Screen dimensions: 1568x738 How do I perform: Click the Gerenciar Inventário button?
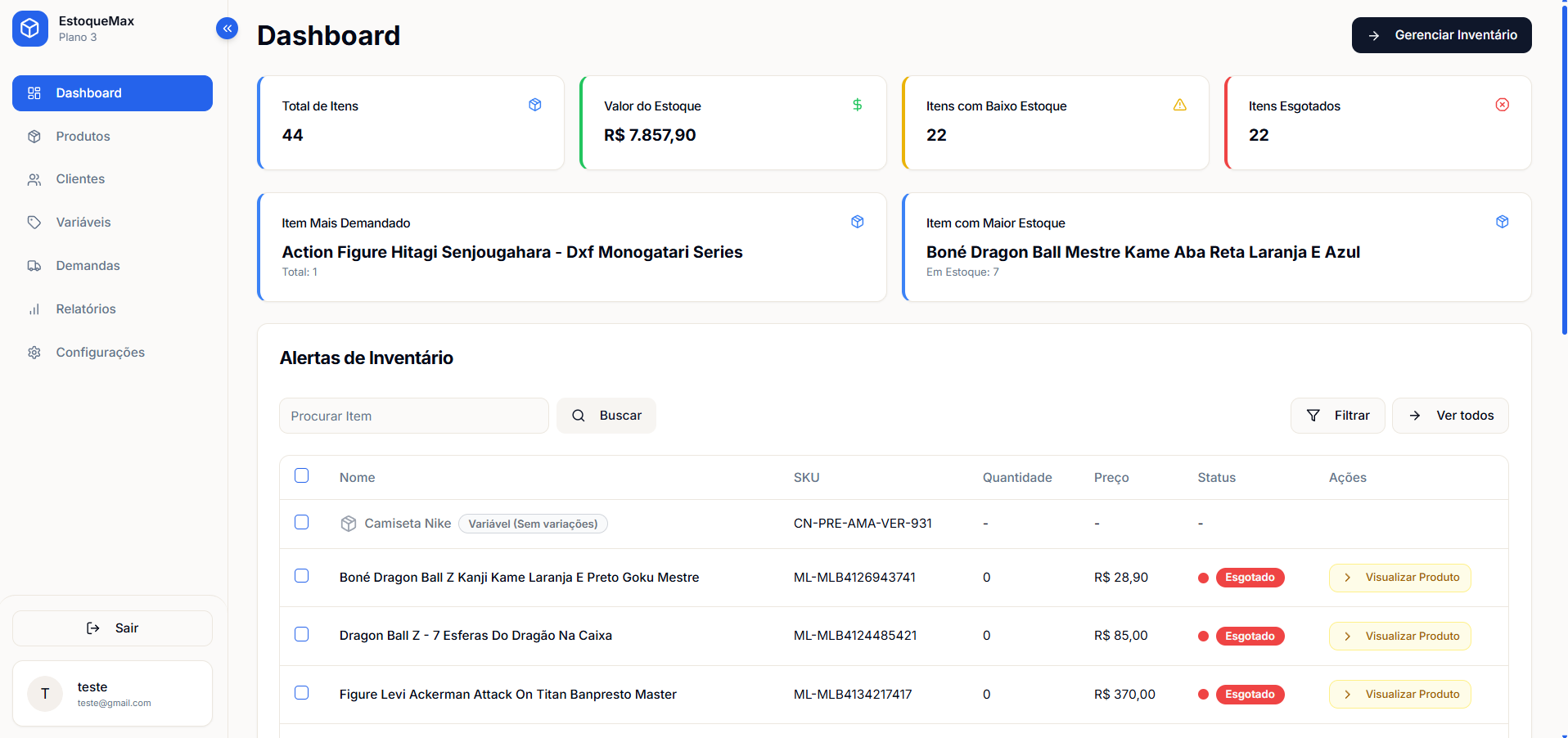click(1441, 35)
